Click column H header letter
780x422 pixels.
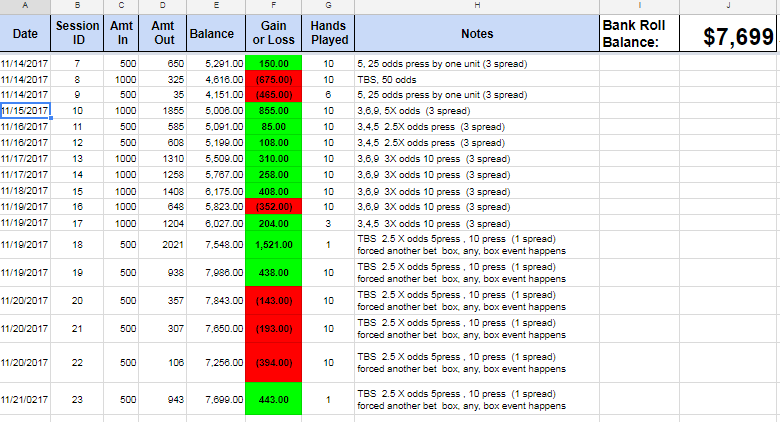pos(477,6)
